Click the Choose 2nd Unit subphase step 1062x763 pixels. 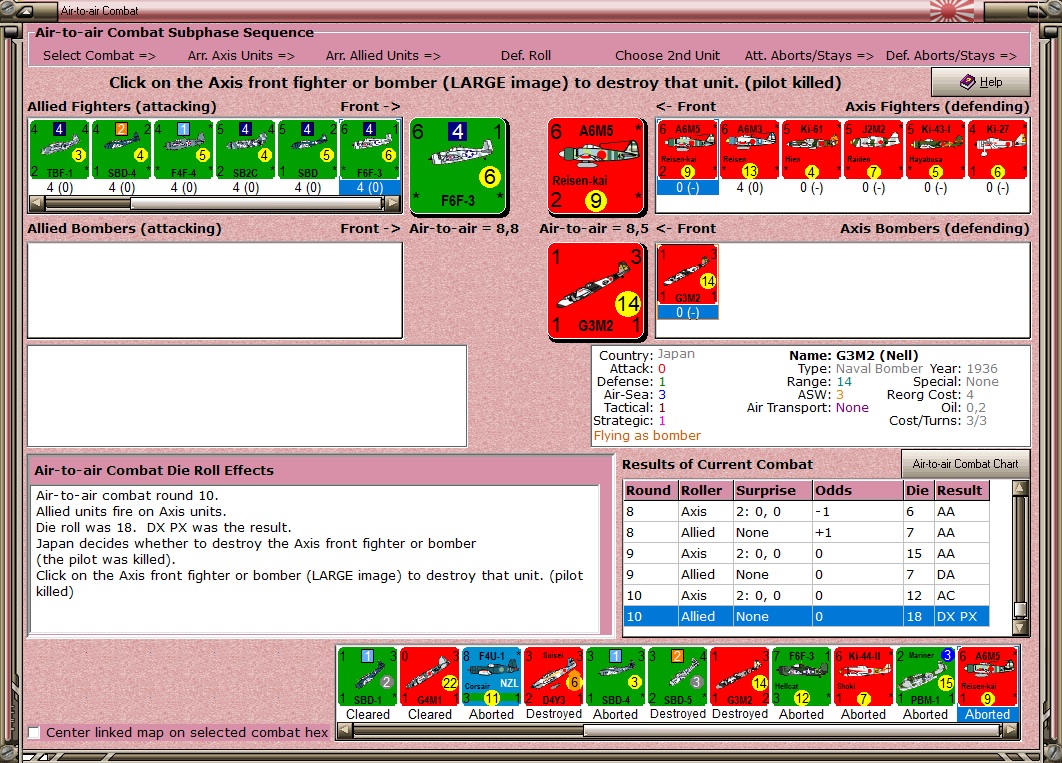click(x=668, y=56)
